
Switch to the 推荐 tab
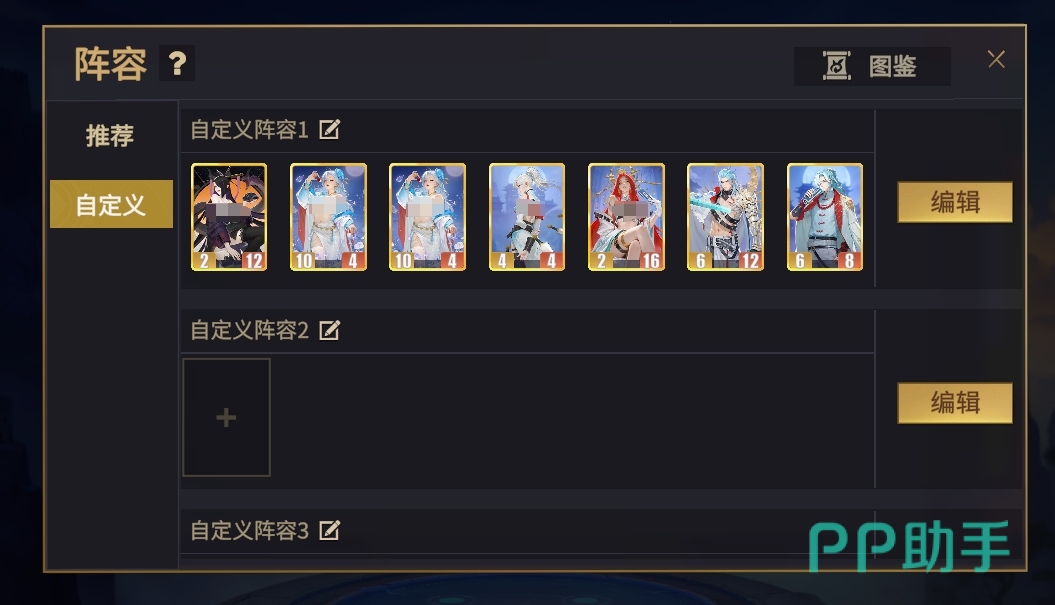(x=110, y=136)
